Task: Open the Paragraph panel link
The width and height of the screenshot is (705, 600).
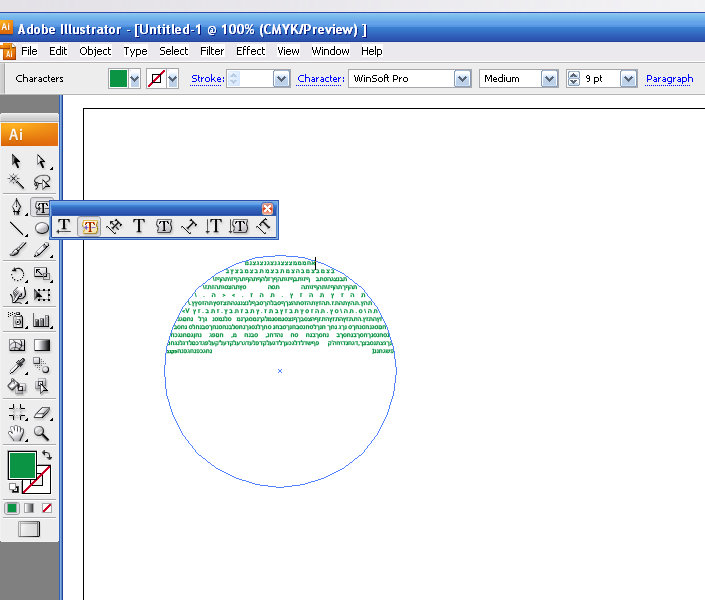Action: pyautogui.click(x=669, y=79)
